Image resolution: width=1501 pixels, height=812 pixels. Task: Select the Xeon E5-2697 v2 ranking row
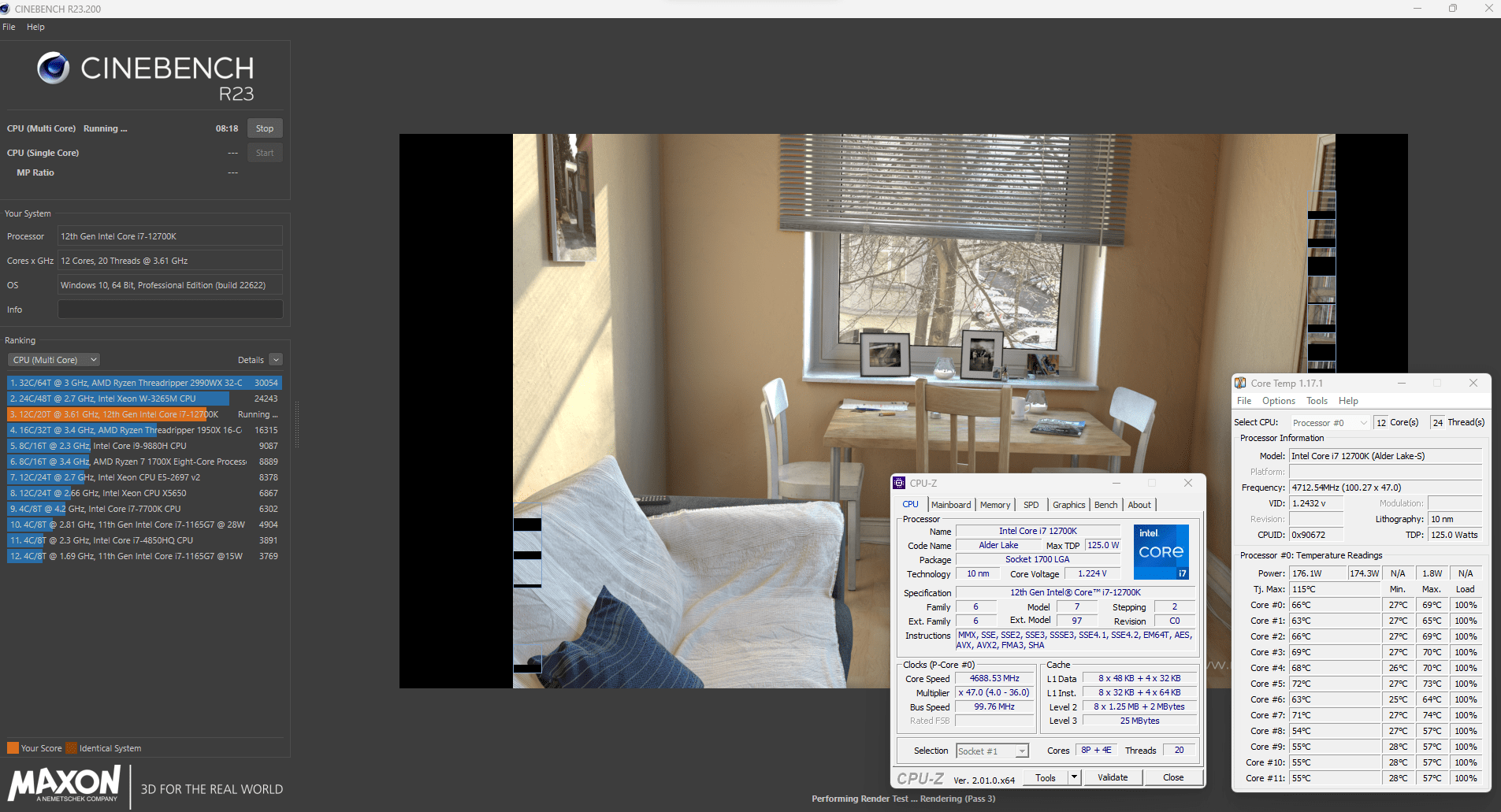tap(144, 477)
